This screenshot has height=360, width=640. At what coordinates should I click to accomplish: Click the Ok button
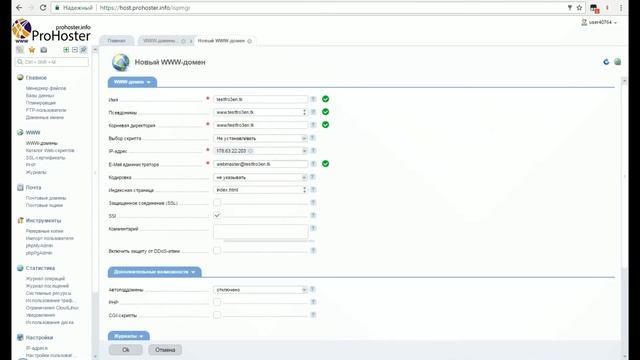(x=126, y=350)
